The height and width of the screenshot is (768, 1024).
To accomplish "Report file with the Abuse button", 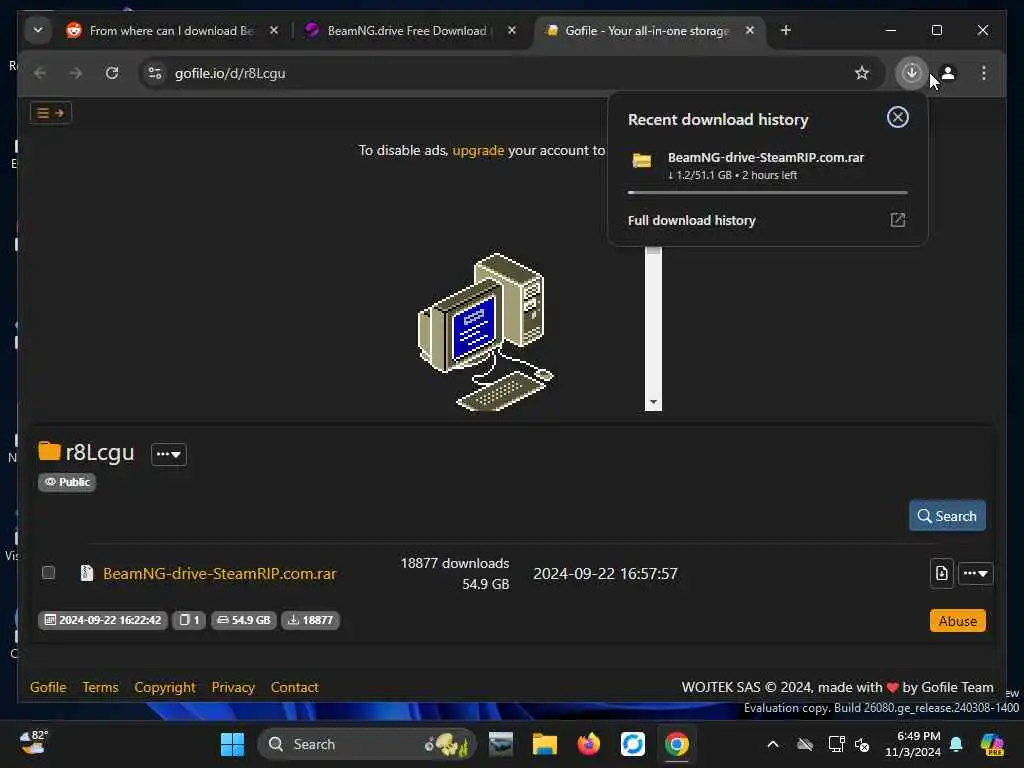I will tap(957, 620).
